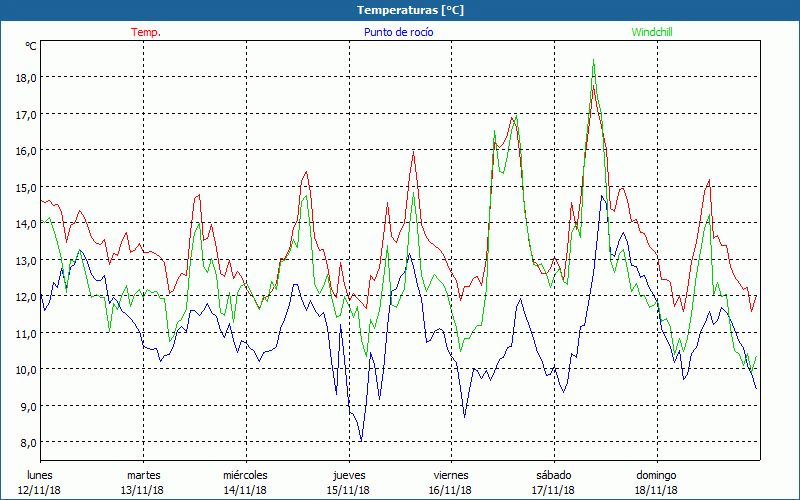Click the 'Temperaturas [°C]' chart title
This screenshot has width=800, height=500.
pos(410,10)
